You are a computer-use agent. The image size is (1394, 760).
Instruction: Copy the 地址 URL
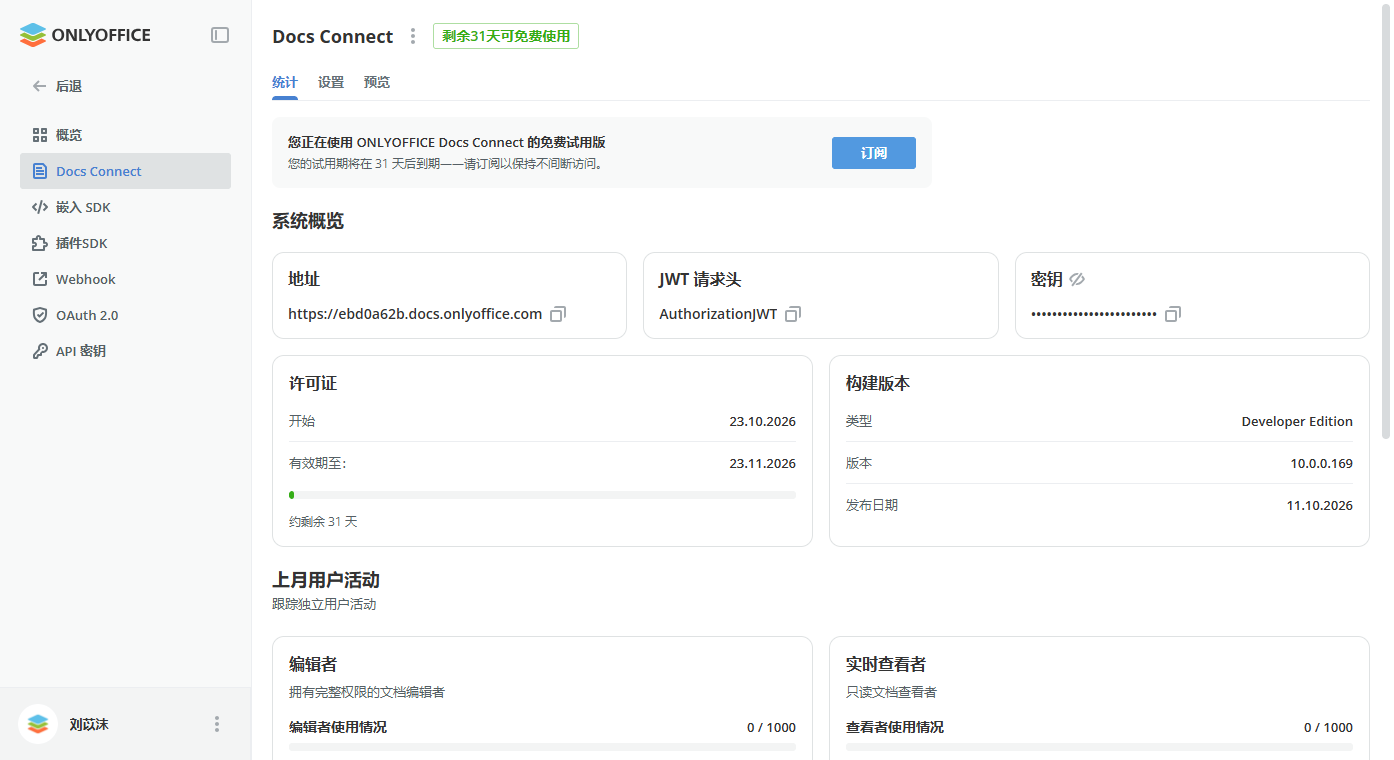[x=558, y=314]
